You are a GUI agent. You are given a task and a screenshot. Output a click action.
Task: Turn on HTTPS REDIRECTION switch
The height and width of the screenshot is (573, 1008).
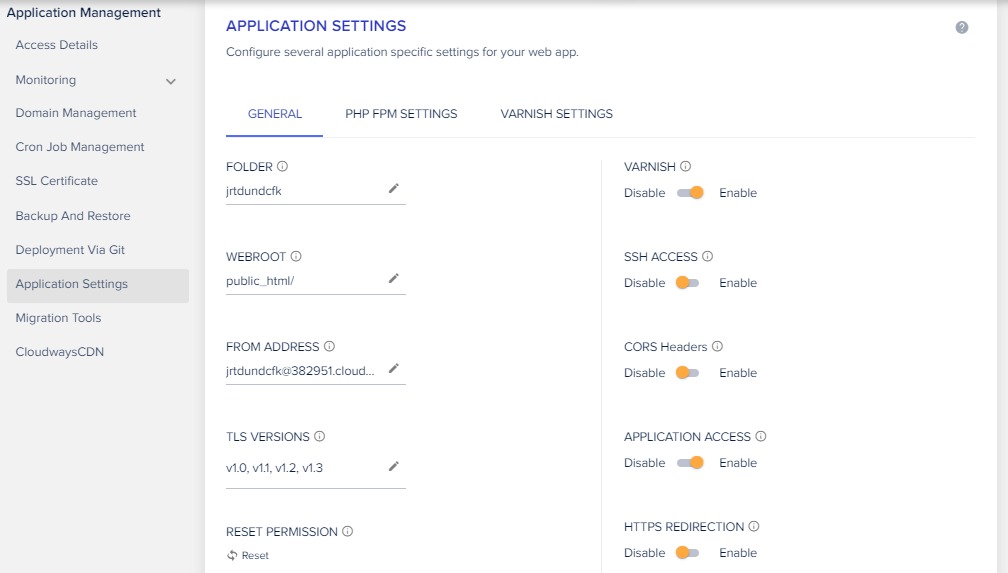687,553
